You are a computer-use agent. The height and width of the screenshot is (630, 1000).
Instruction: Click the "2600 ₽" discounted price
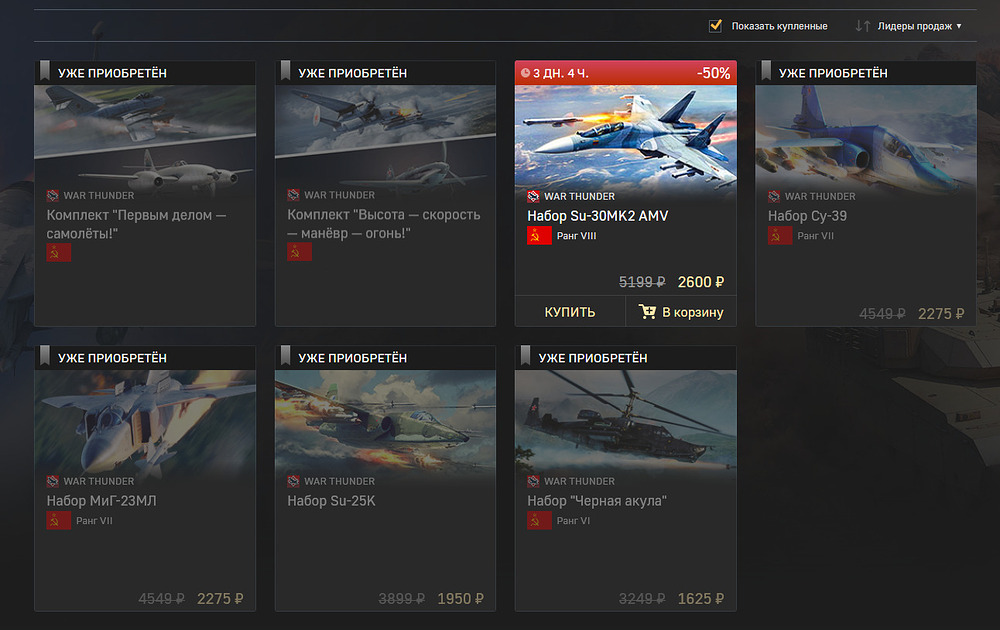click(701, 282)
